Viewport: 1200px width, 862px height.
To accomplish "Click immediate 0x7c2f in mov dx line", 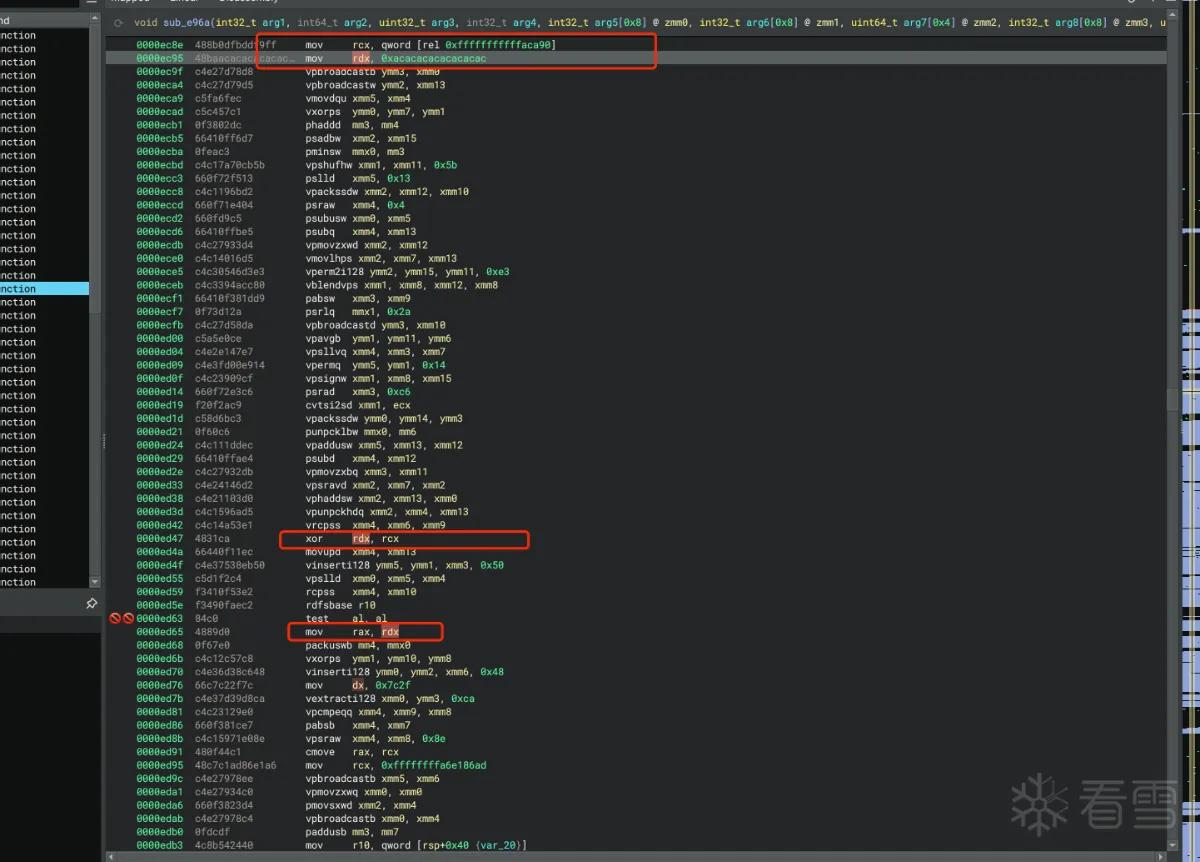I will pos(393,685).
